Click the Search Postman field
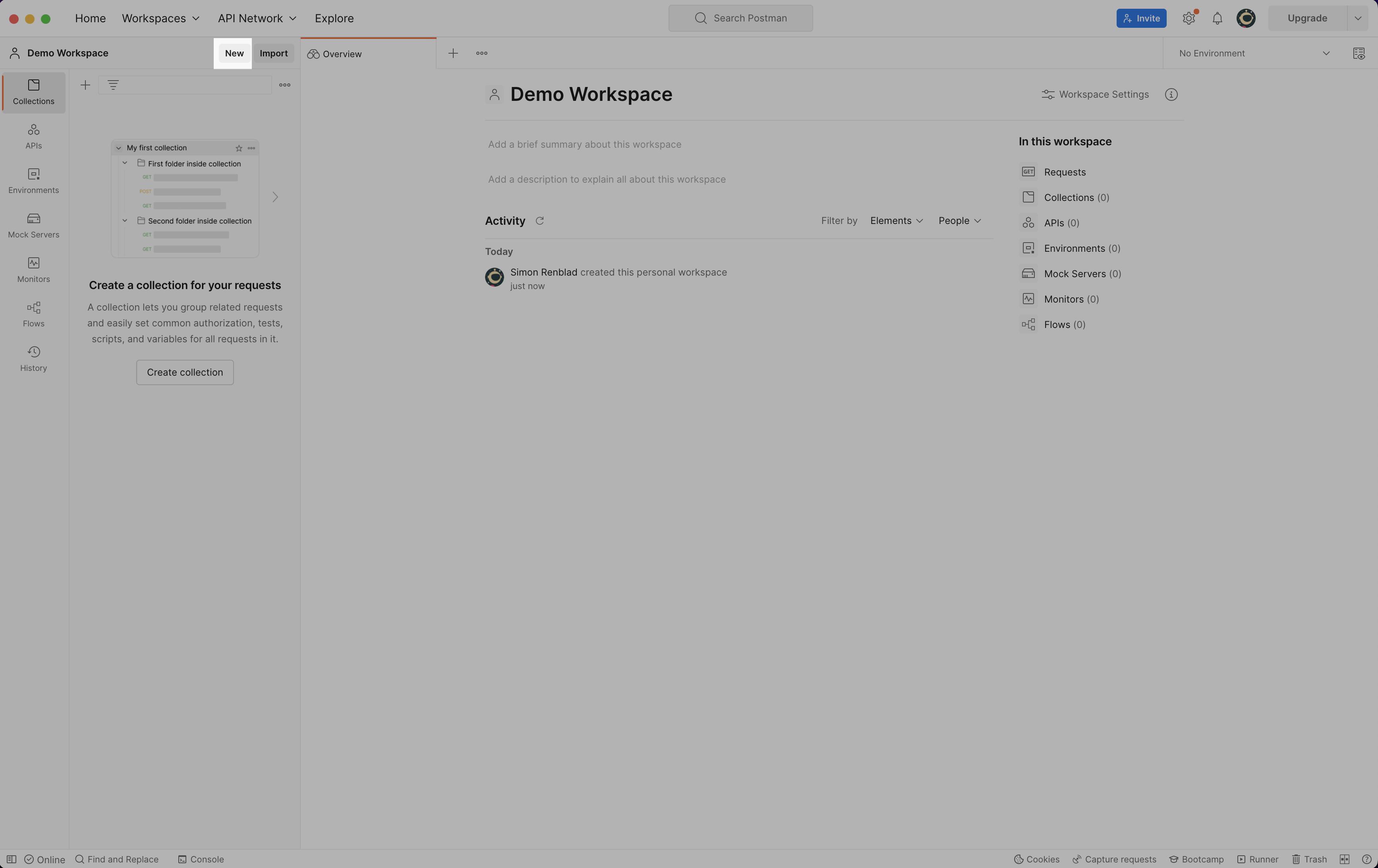The image size is (1378, 868). pyautogui.click(x=740, y=18)
